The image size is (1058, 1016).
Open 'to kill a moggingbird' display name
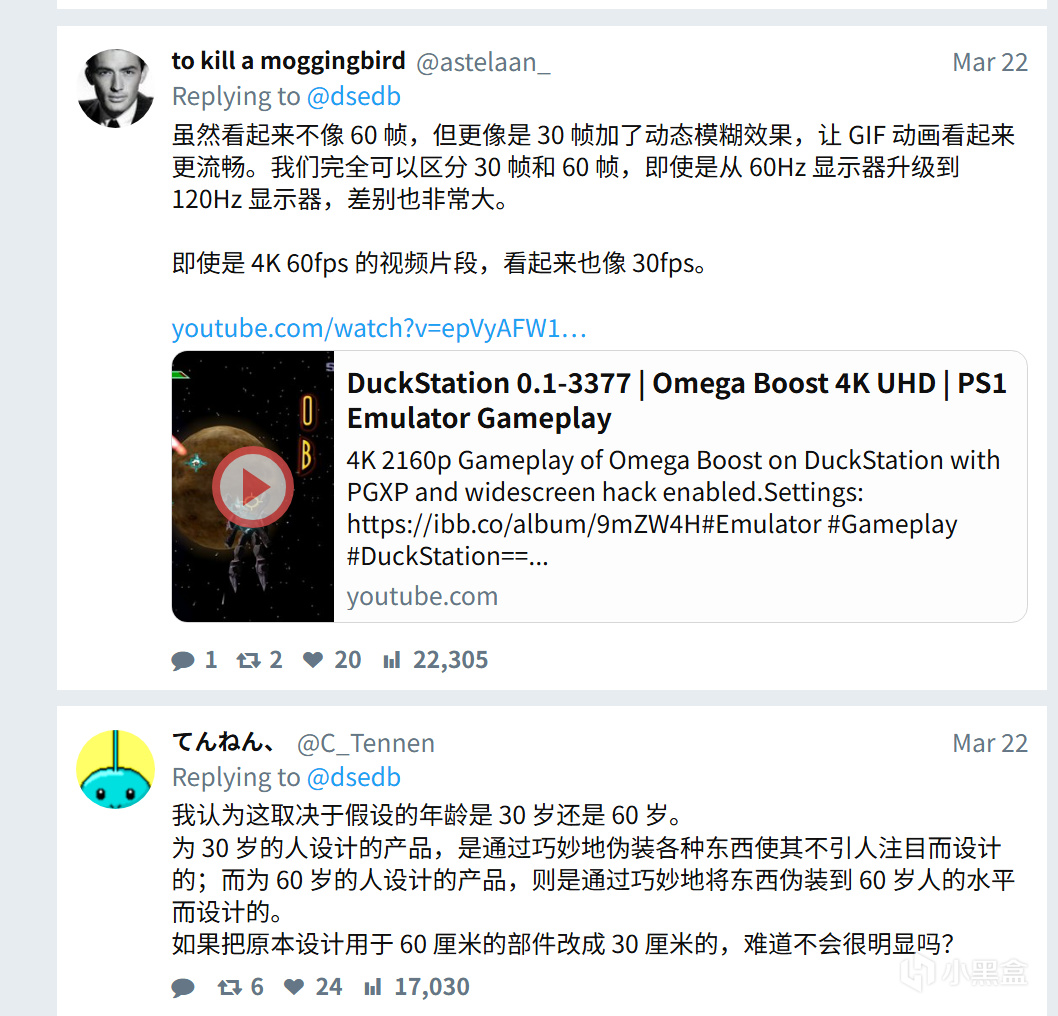point(288,61)
